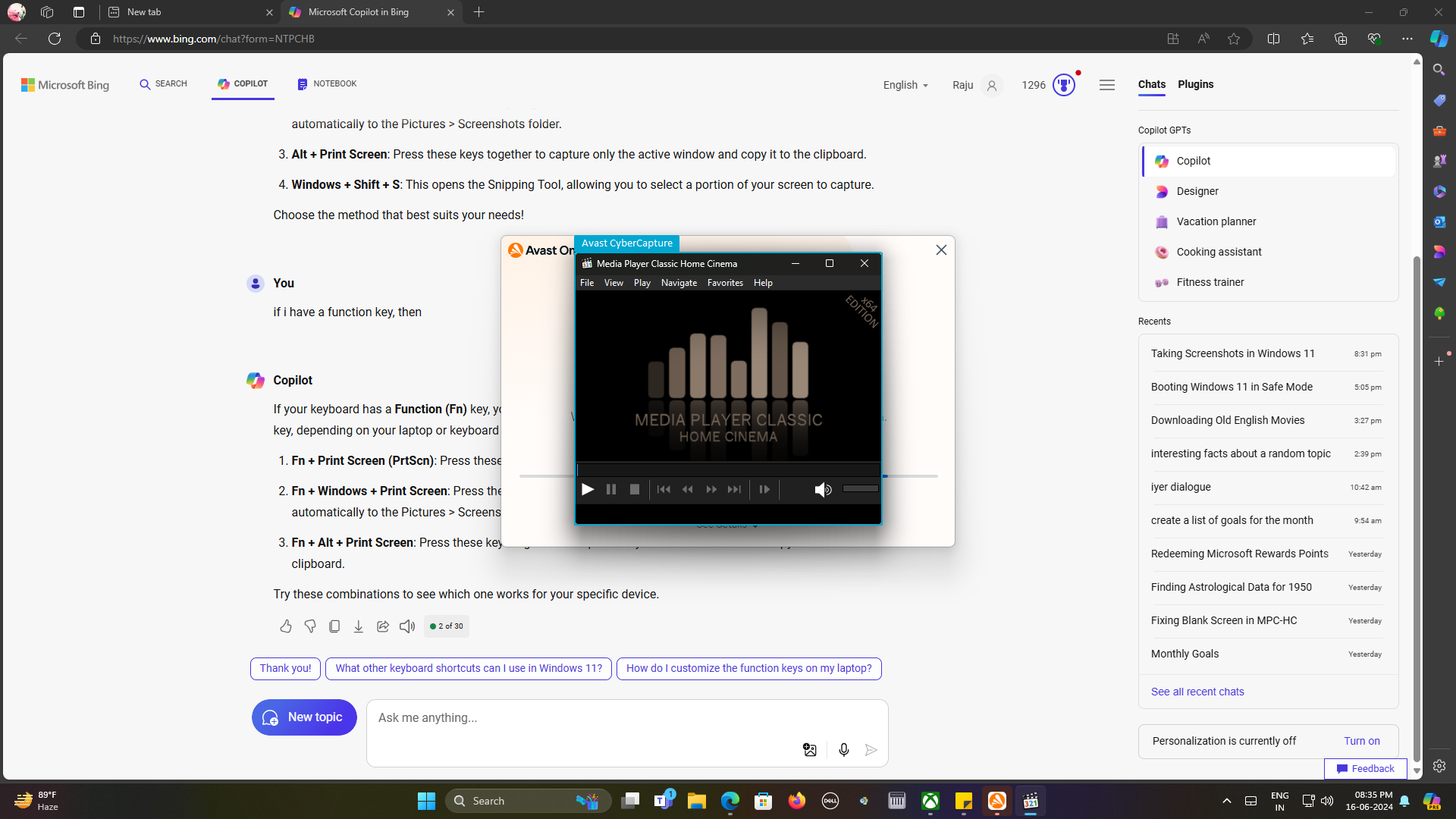Open the View menu in Media Player Classic

pos(613,283)
